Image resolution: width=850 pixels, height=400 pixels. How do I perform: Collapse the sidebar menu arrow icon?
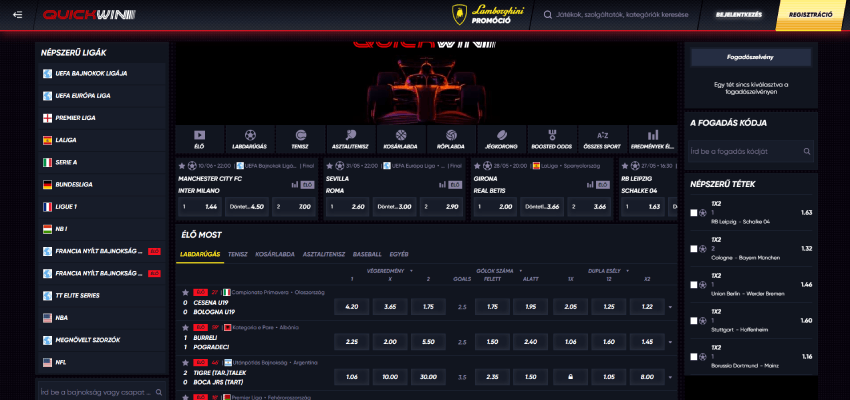[18, 15]
